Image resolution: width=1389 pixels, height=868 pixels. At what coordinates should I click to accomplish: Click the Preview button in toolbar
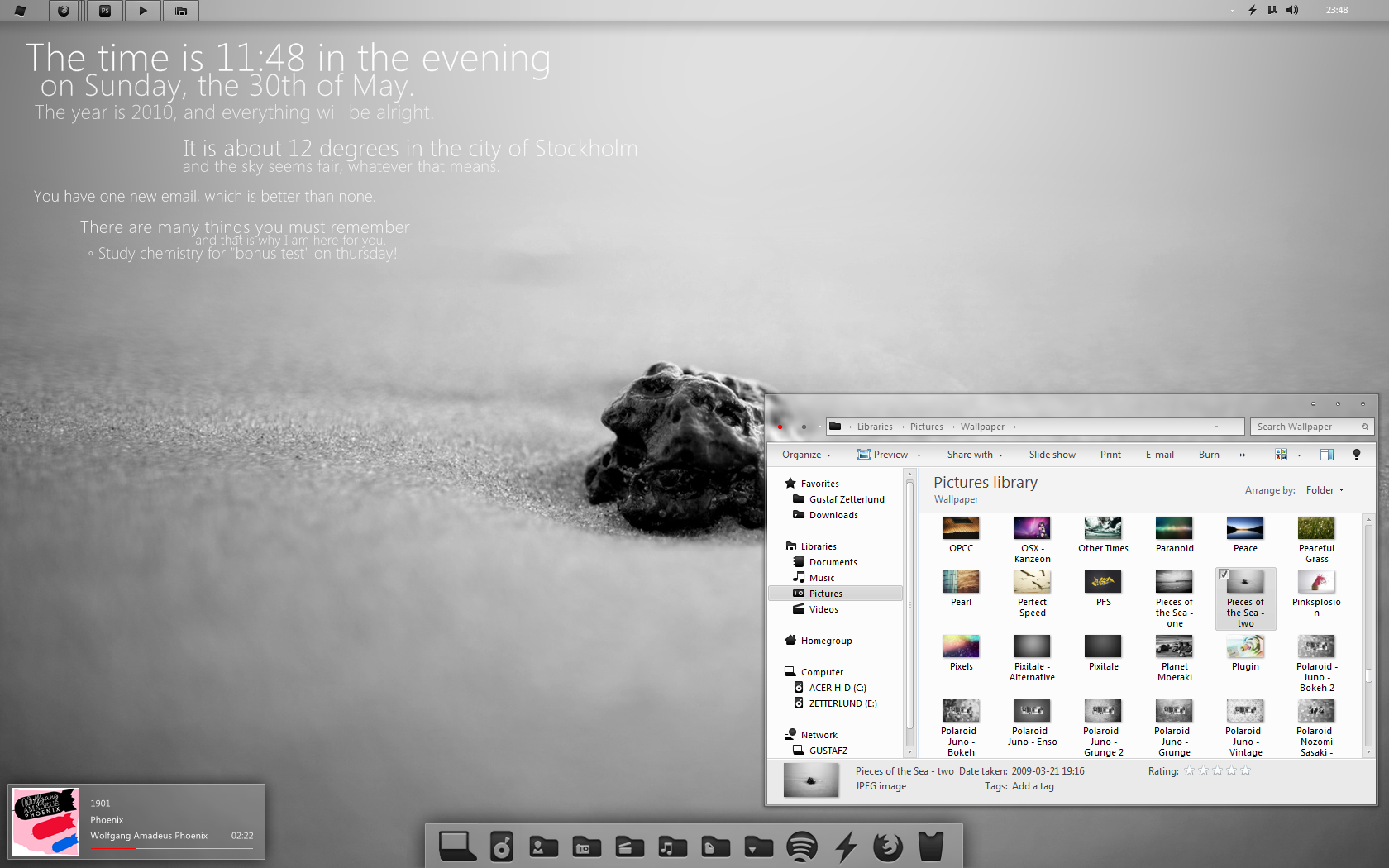tap(882, 455)
